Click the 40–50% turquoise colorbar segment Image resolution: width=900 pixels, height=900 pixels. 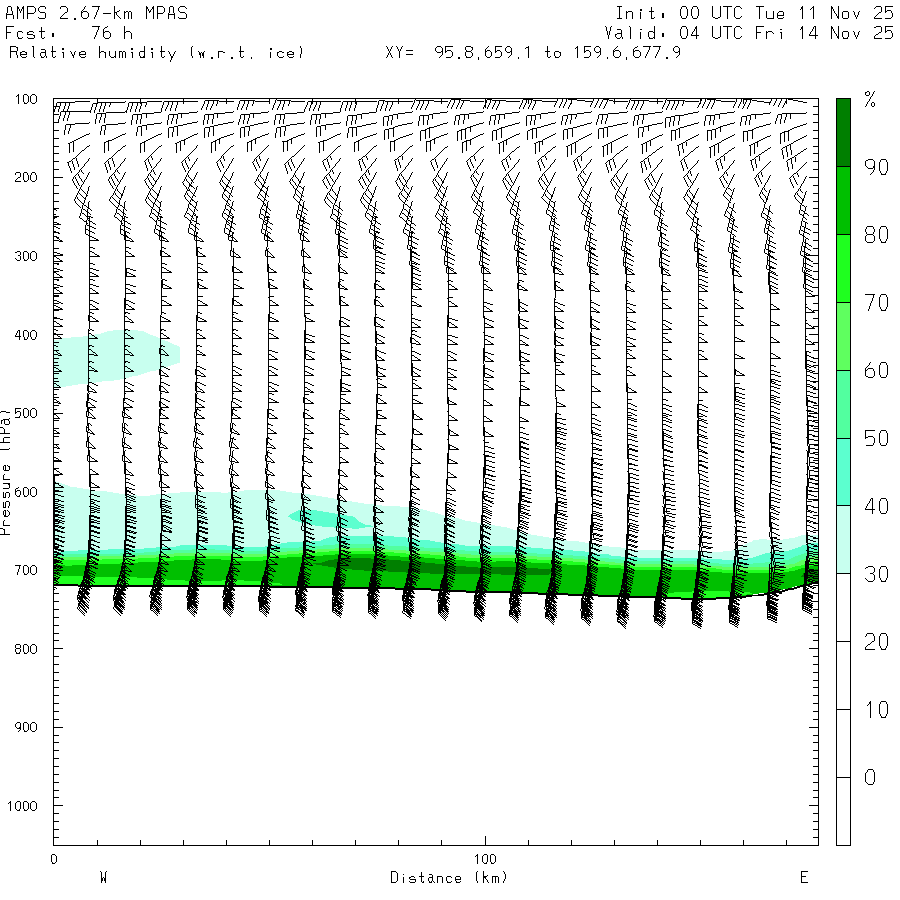pyautogui.click(x=843, y=472)
